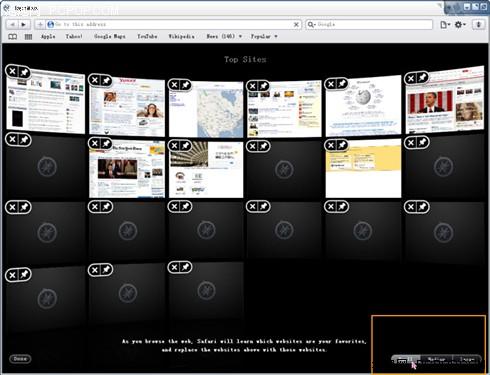Go forward with the Forward arrow button
The image size is (490, 375).
(x=24, y=24)
